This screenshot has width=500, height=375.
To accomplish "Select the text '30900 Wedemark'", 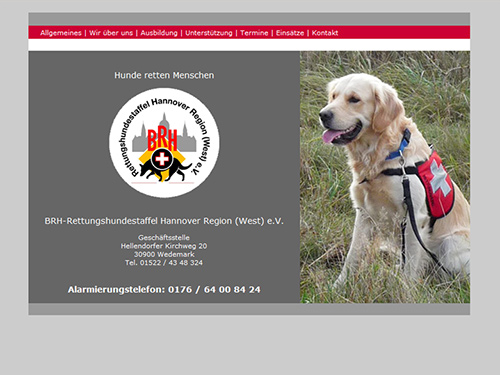I will (164, 254).
